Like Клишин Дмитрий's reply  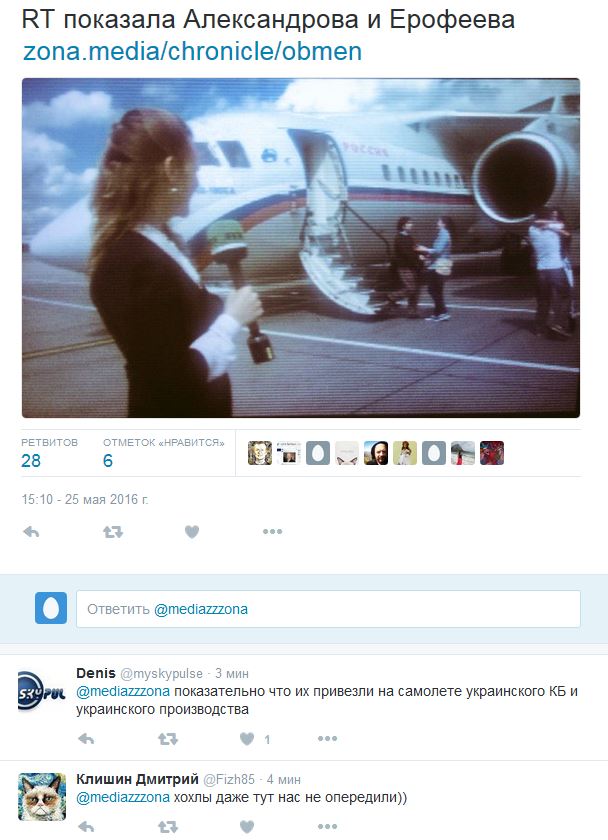(x=247, y=827)
